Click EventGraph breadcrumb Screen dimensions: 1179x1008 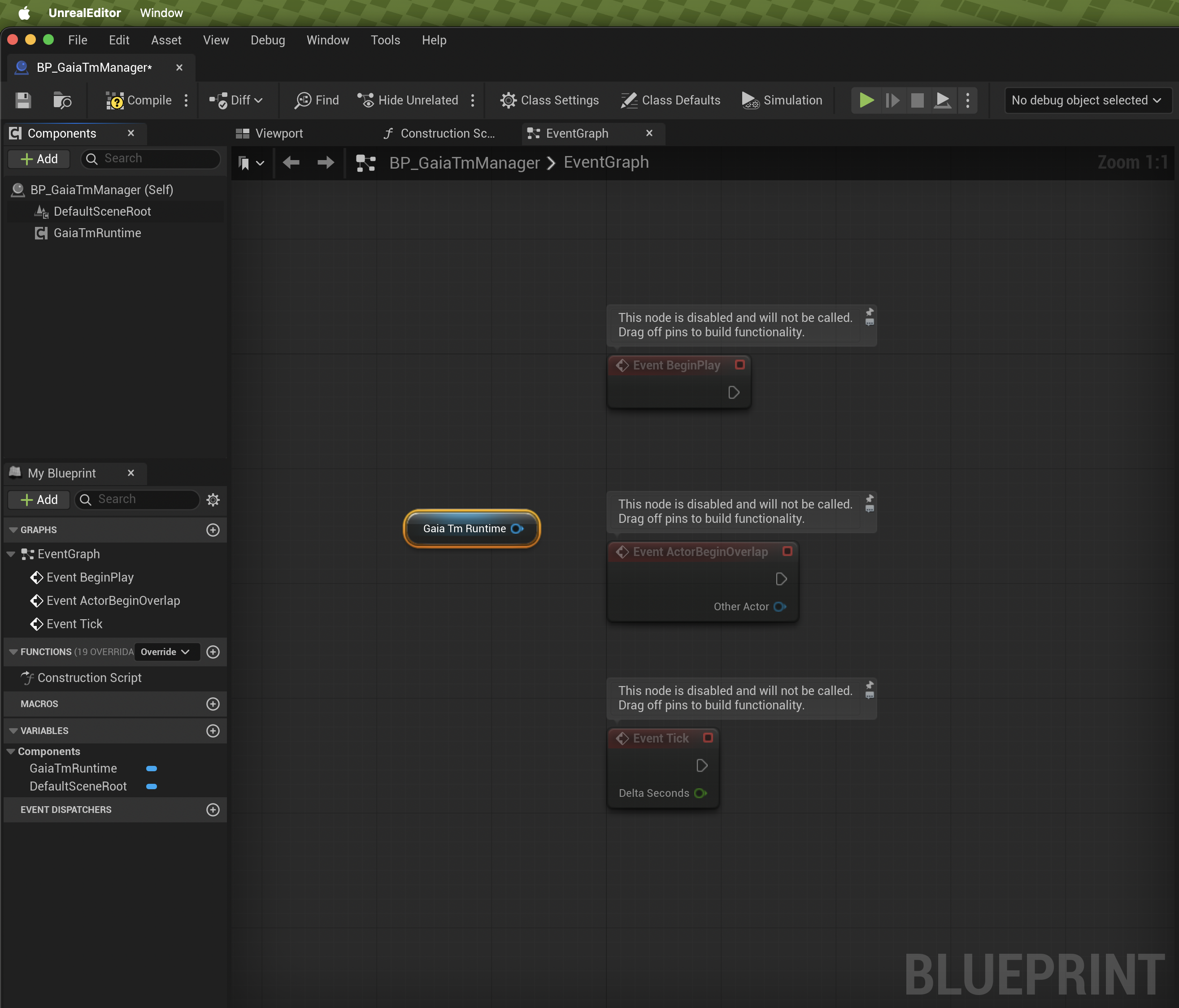click(x=606, y=163)
